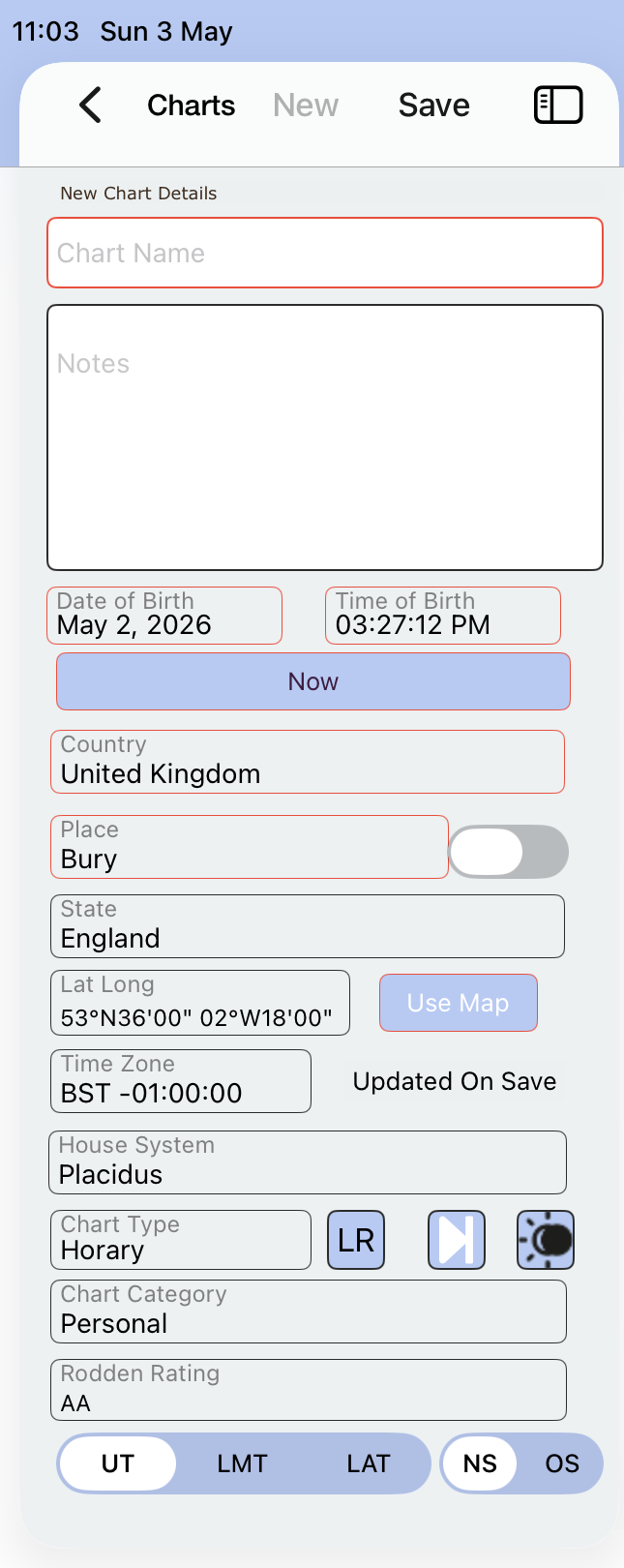
Task: Open the House System Placidus dropdown
Action: [308, 1162]
